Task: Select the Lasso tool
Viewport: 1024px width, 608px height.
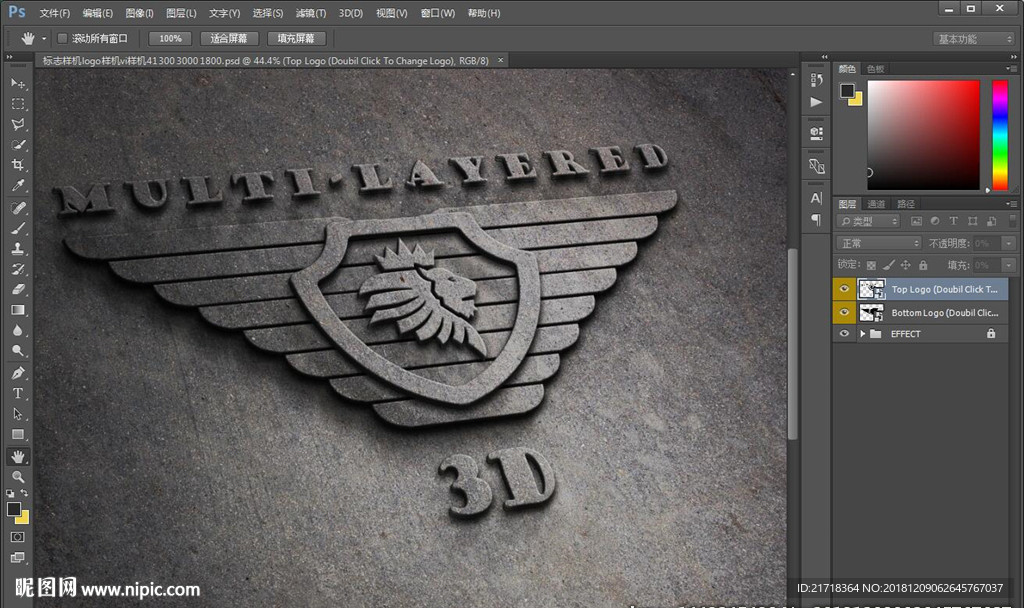Action: pos(18,125)
